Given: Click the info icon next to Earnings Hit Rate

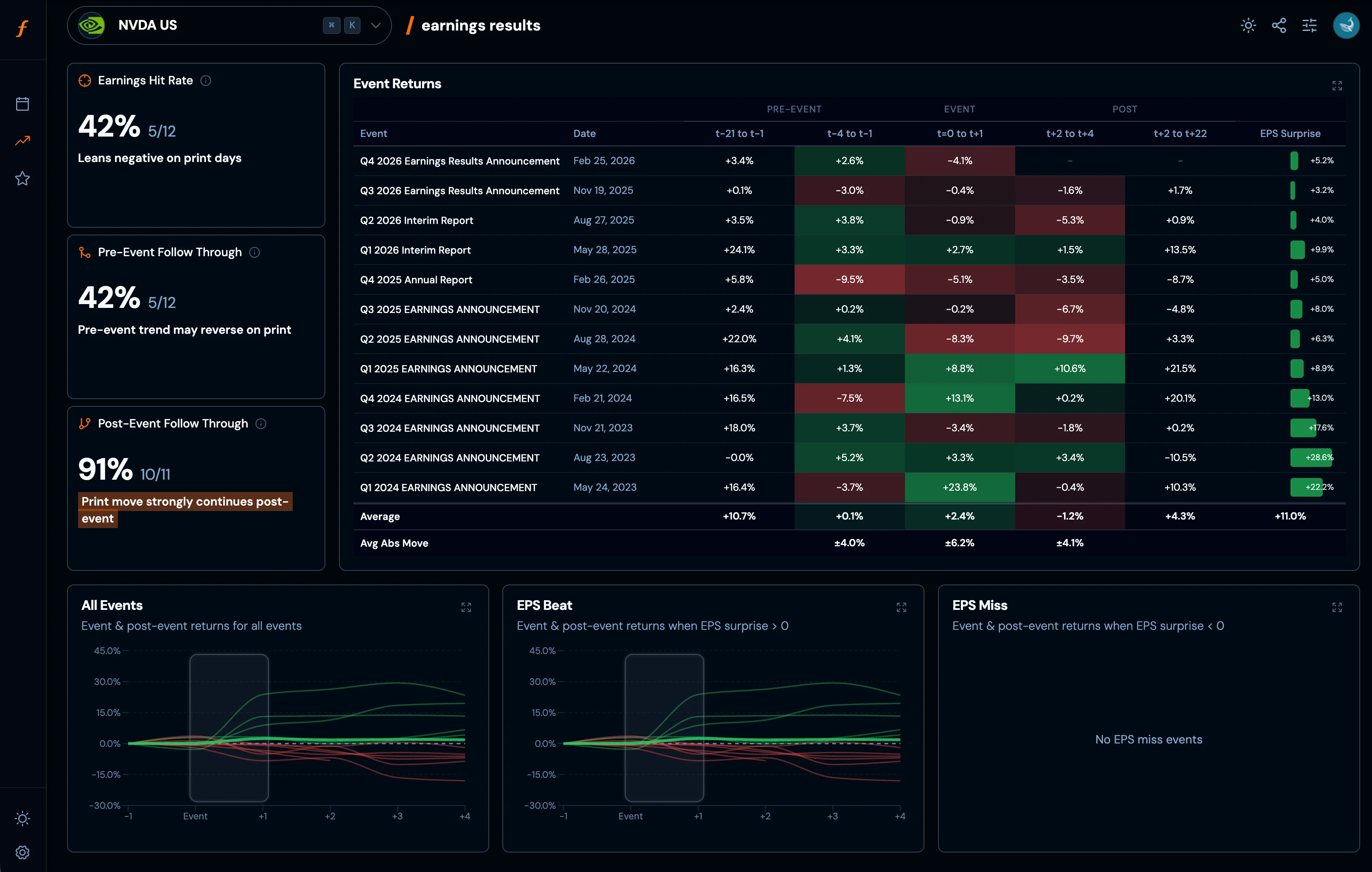Looking at the screenshot, I should click(x=206, y=80).
